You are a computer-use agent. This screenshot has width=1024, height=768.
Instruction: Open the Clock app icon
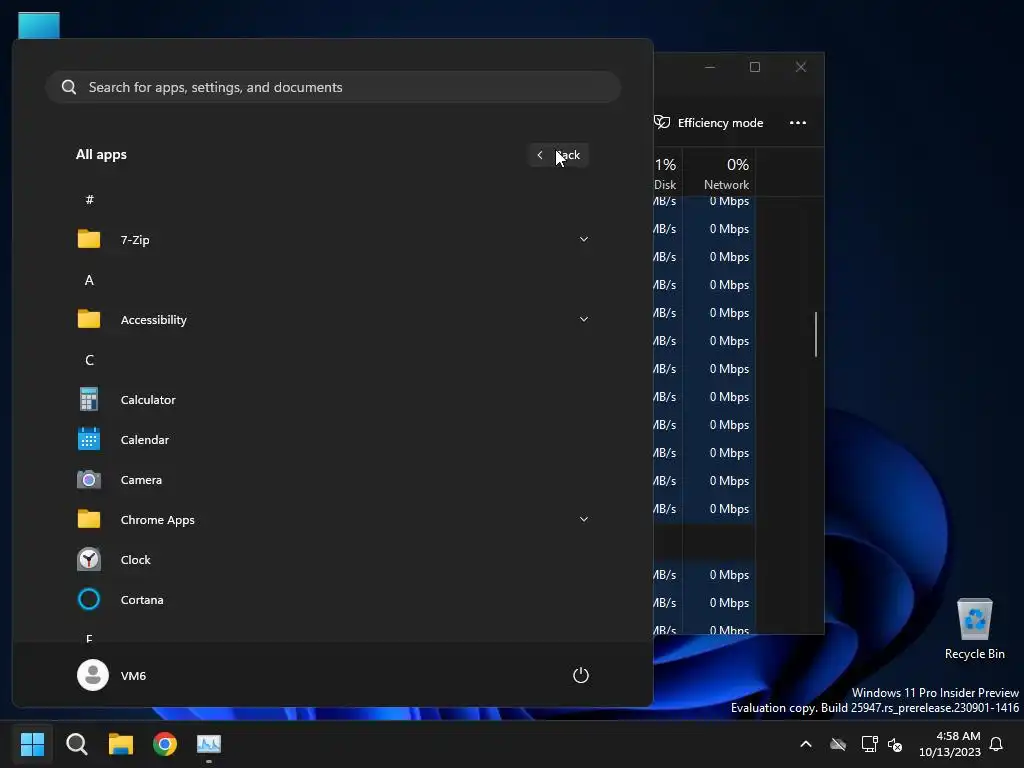point(89,559)
